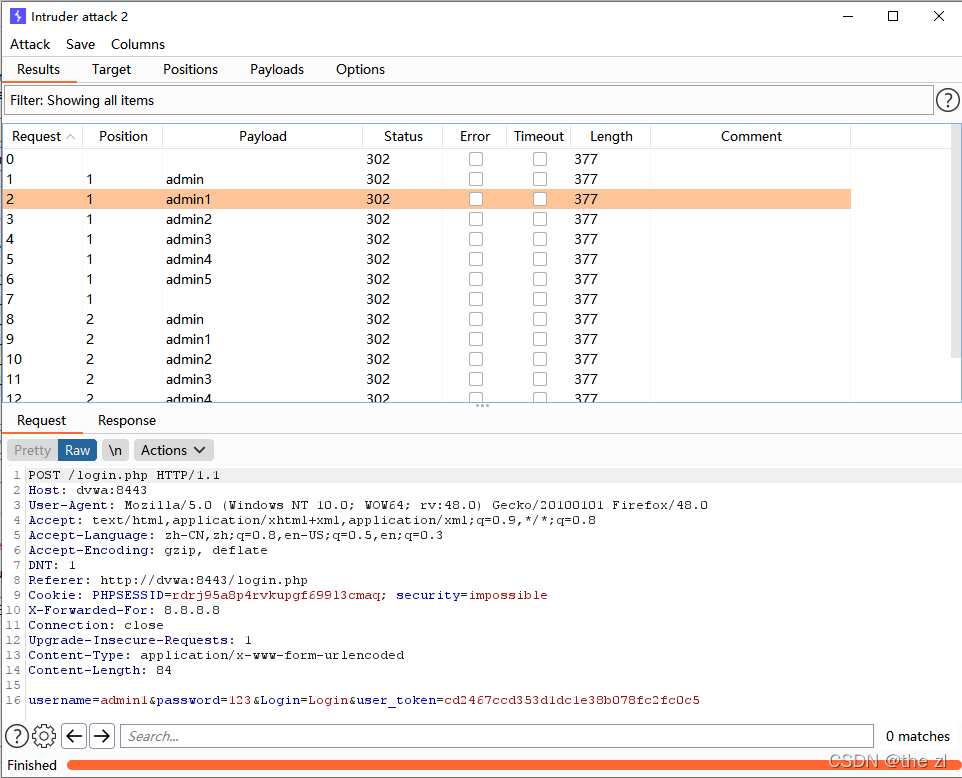Switch to the Payloads tab
The height and width of the screenshot is (778, 962).
pos(277,69)
